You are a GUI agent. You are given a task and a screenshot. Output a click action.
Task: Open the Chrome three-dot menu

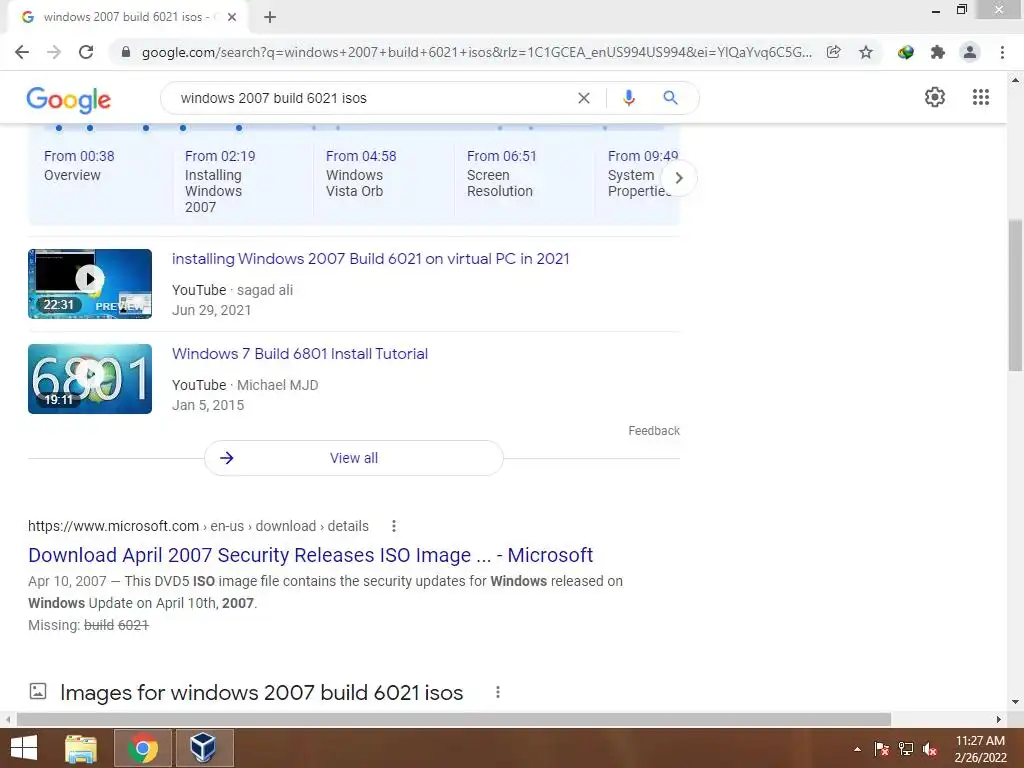pos(1002,52)
